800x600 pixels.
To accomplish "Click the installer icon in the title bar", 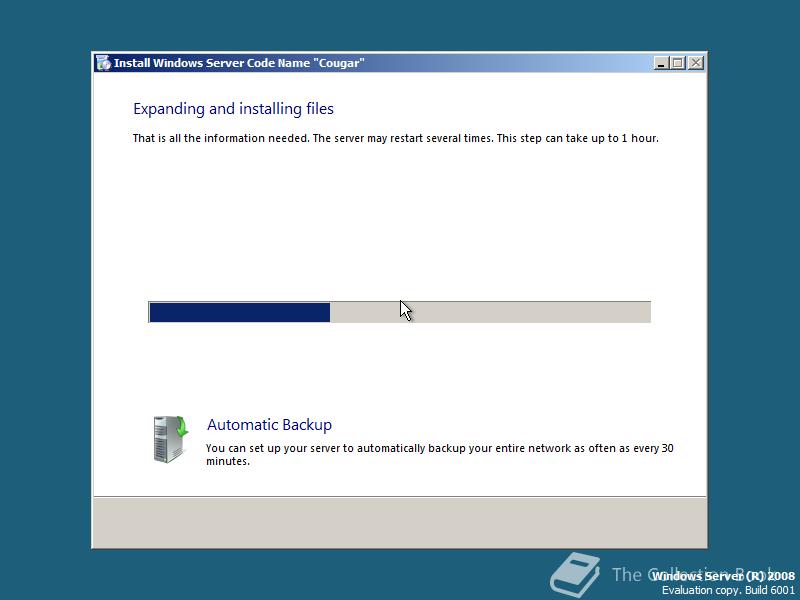I will tap(103, 63).
